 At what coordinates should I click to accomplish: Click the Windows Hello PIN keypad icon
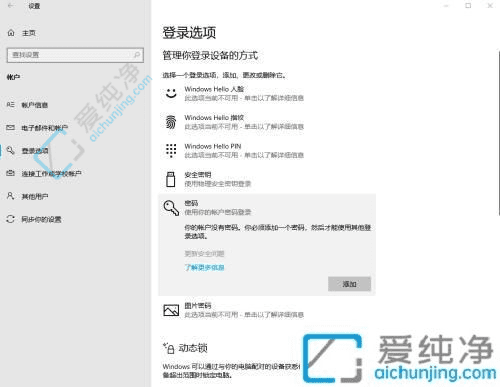171,151
